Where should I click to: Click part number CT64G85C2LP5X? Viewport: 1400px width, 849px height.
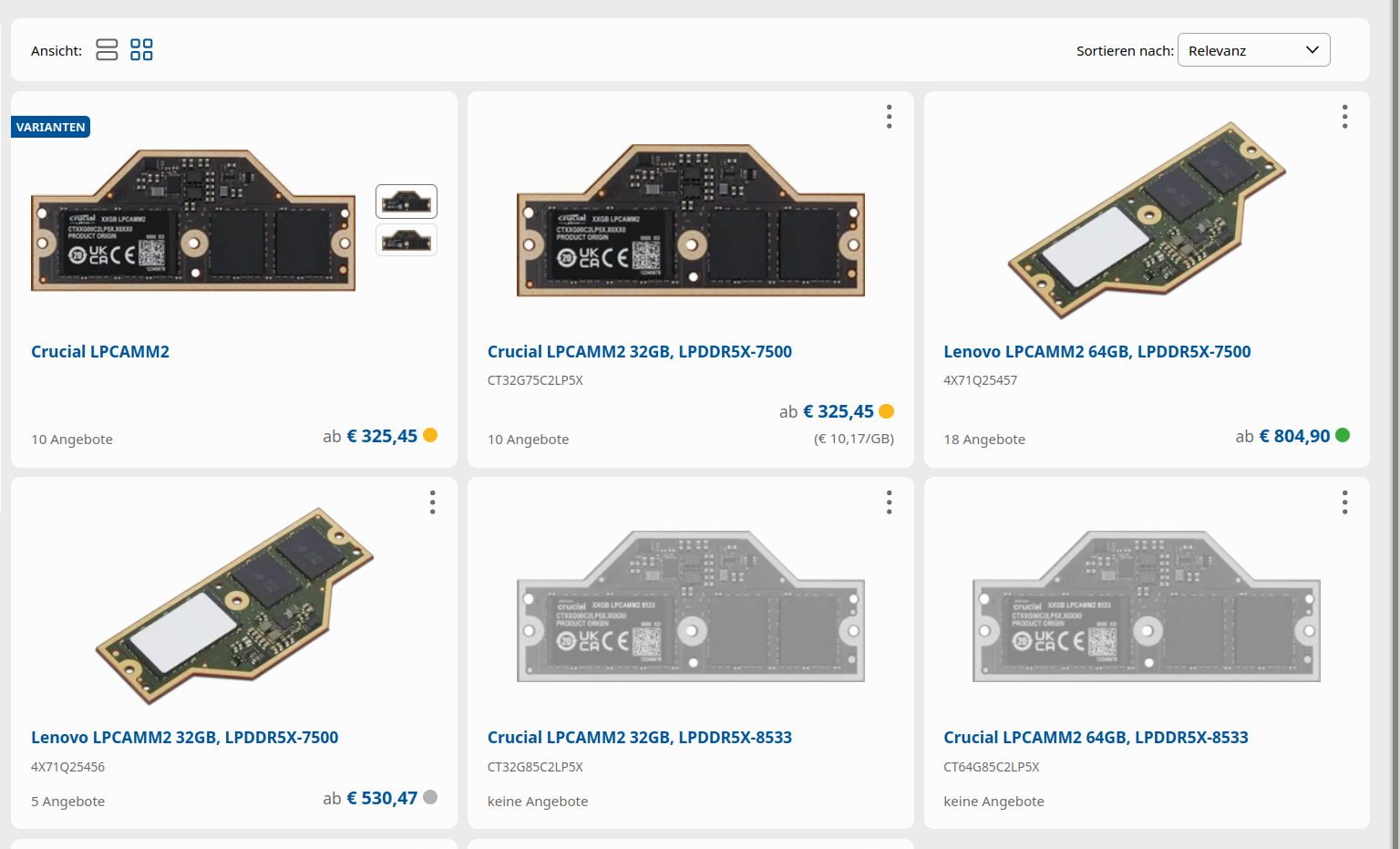point(992,767)
